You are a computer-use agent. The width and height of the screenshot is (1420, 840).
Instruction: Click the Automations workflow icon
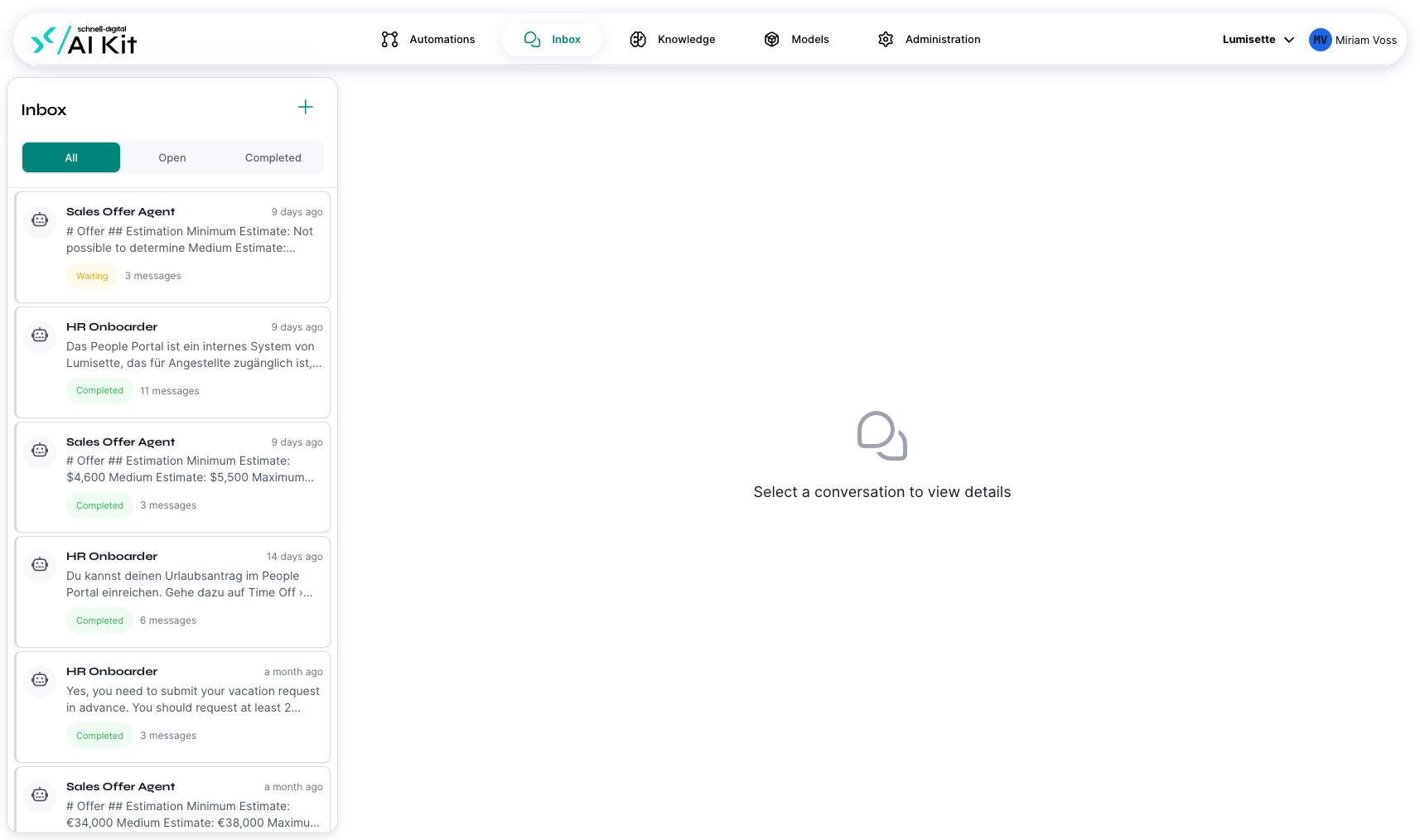point(389,39)
